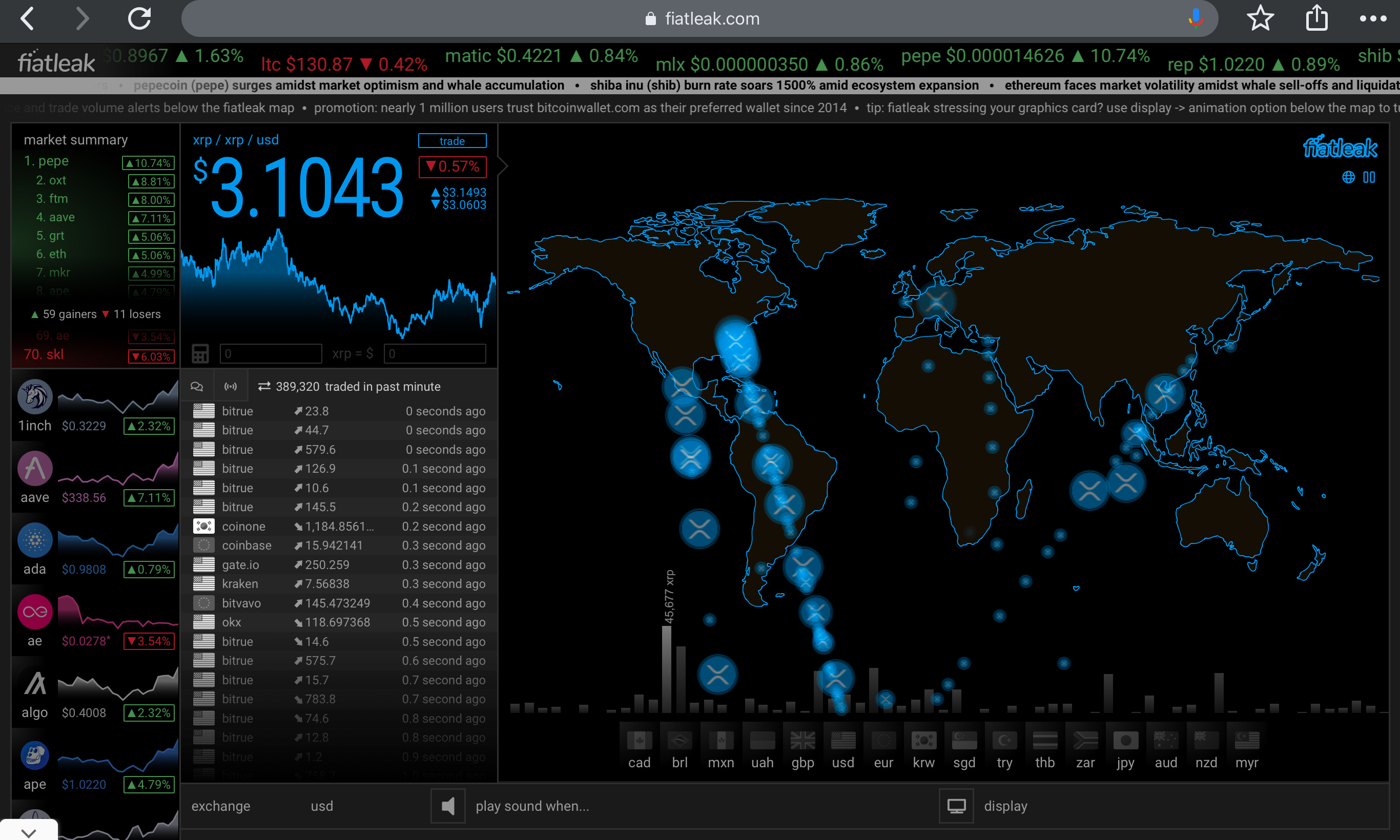Open the calculator icon below the chart
The image size is (1400, 840).
point(200,354)
